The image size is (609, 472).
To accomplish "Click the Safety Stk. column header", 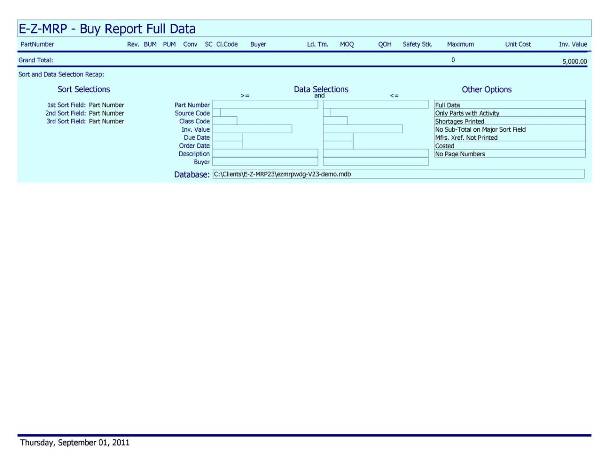I will [417, 44].
